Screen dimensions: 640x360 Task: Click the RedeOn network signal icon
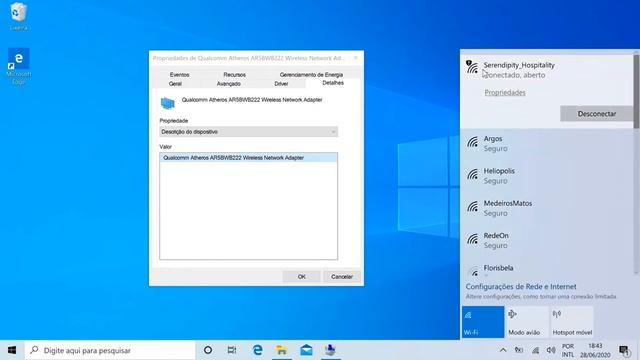[x=473, y=239]
